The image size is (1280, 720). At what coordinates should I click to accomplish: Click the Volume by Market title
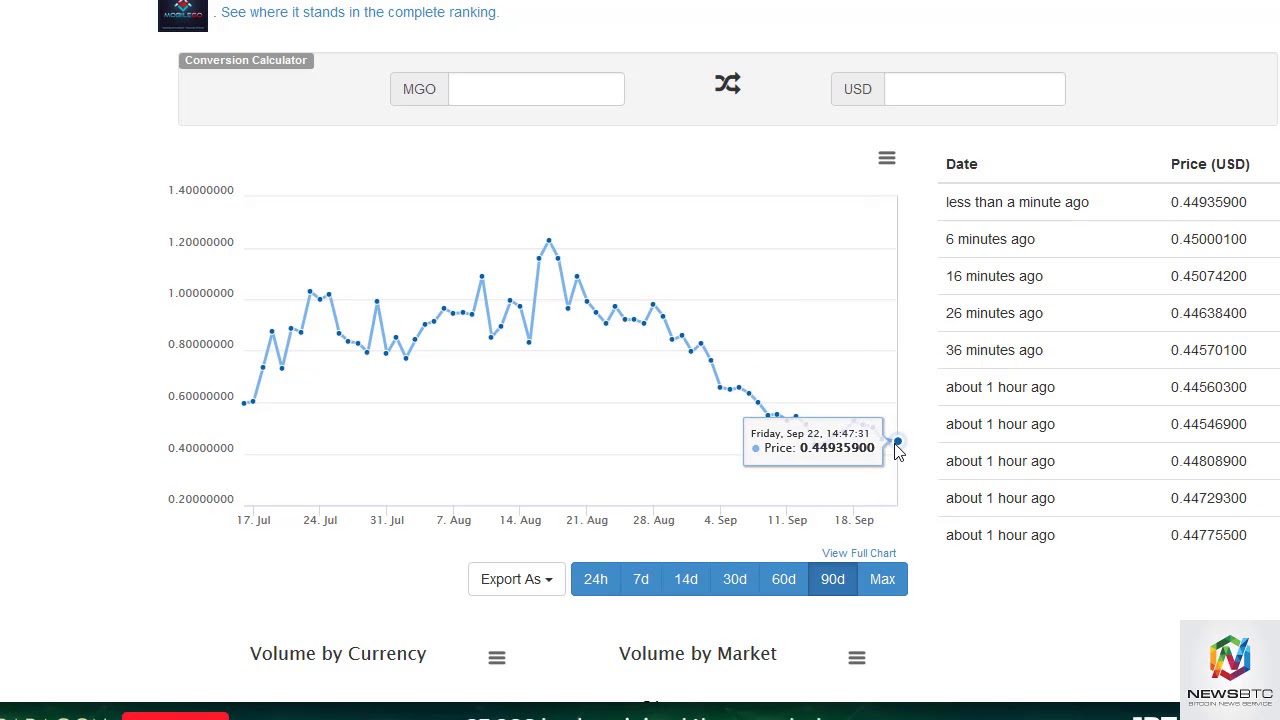coord(698,653)
